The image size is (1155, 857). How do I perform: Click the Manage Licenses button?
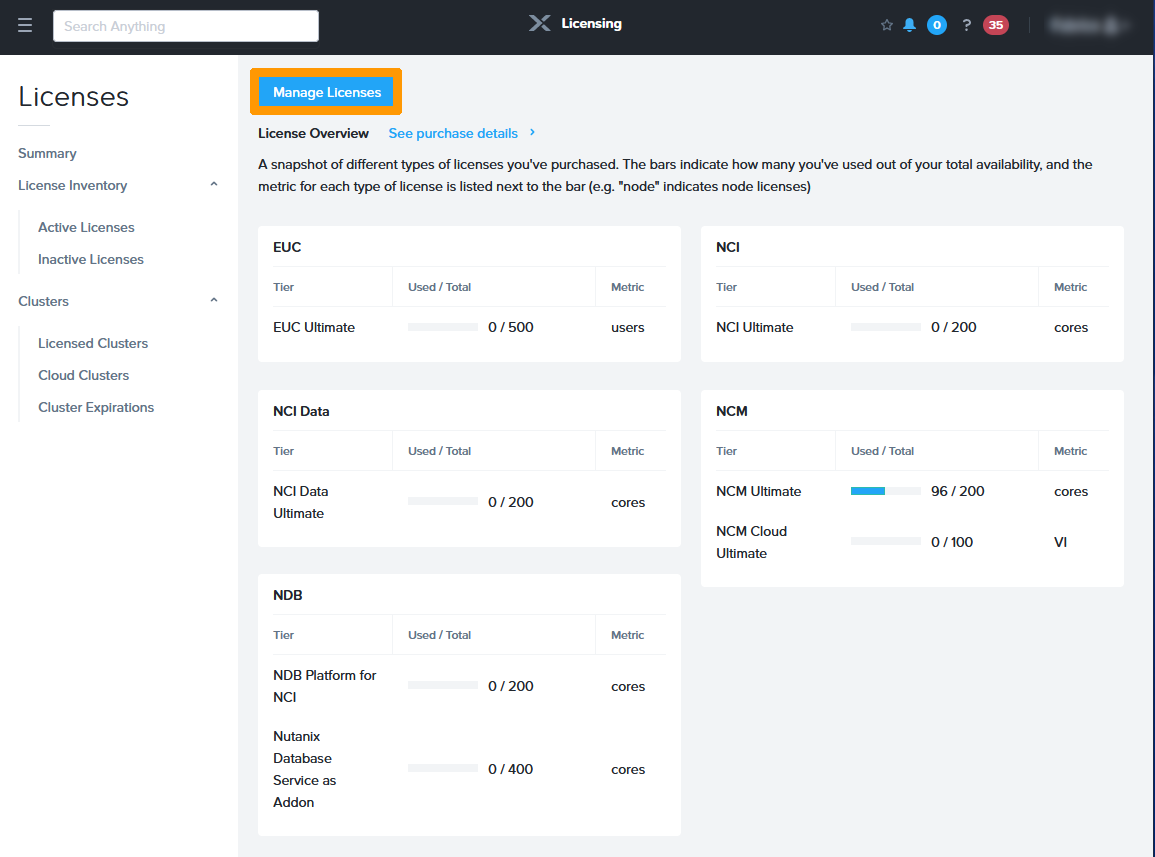(326, 91)
